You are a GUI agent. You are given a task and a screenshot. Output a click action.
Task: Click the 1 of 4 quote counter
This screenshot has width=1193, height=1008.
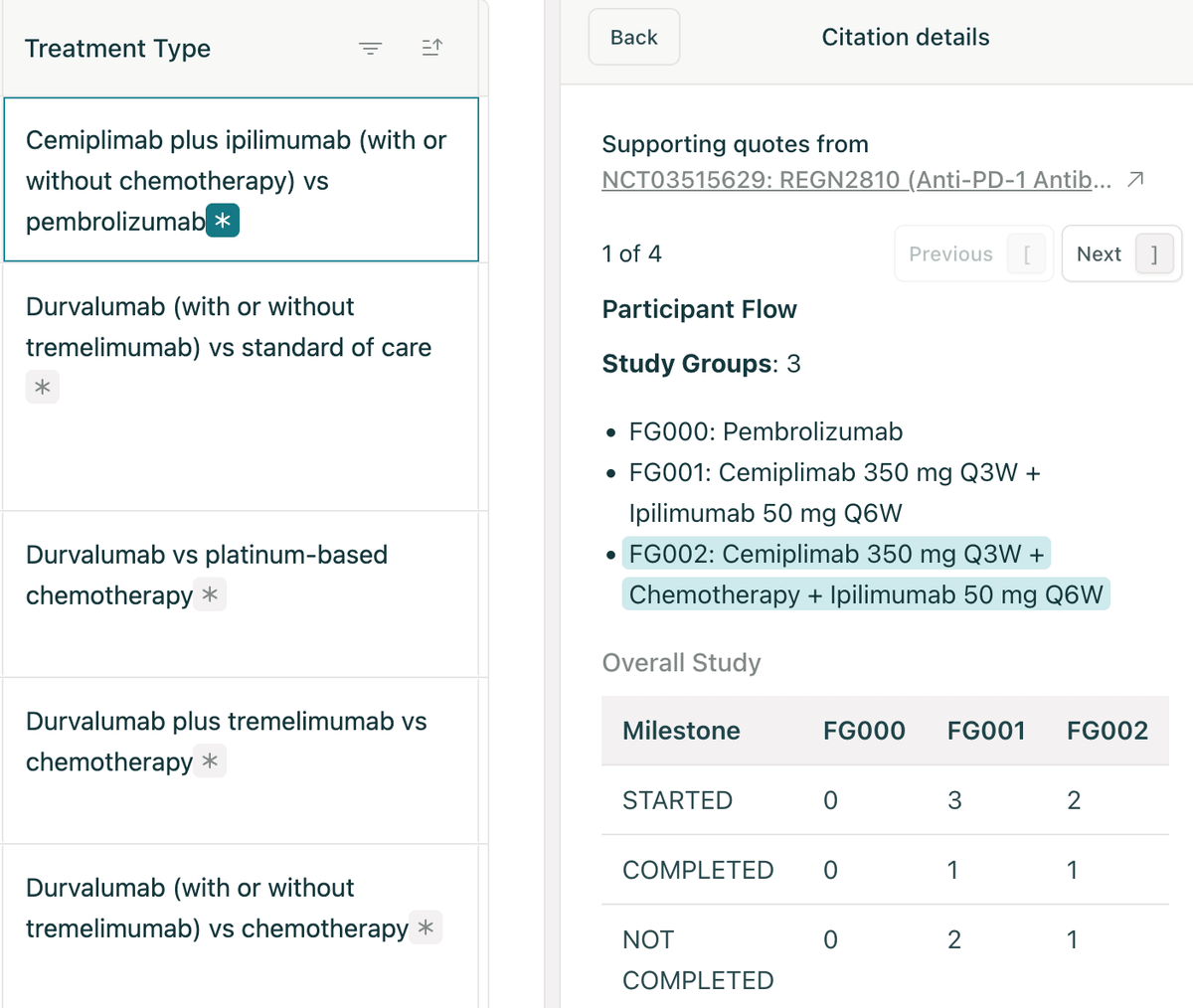click(x=632, y=254)
